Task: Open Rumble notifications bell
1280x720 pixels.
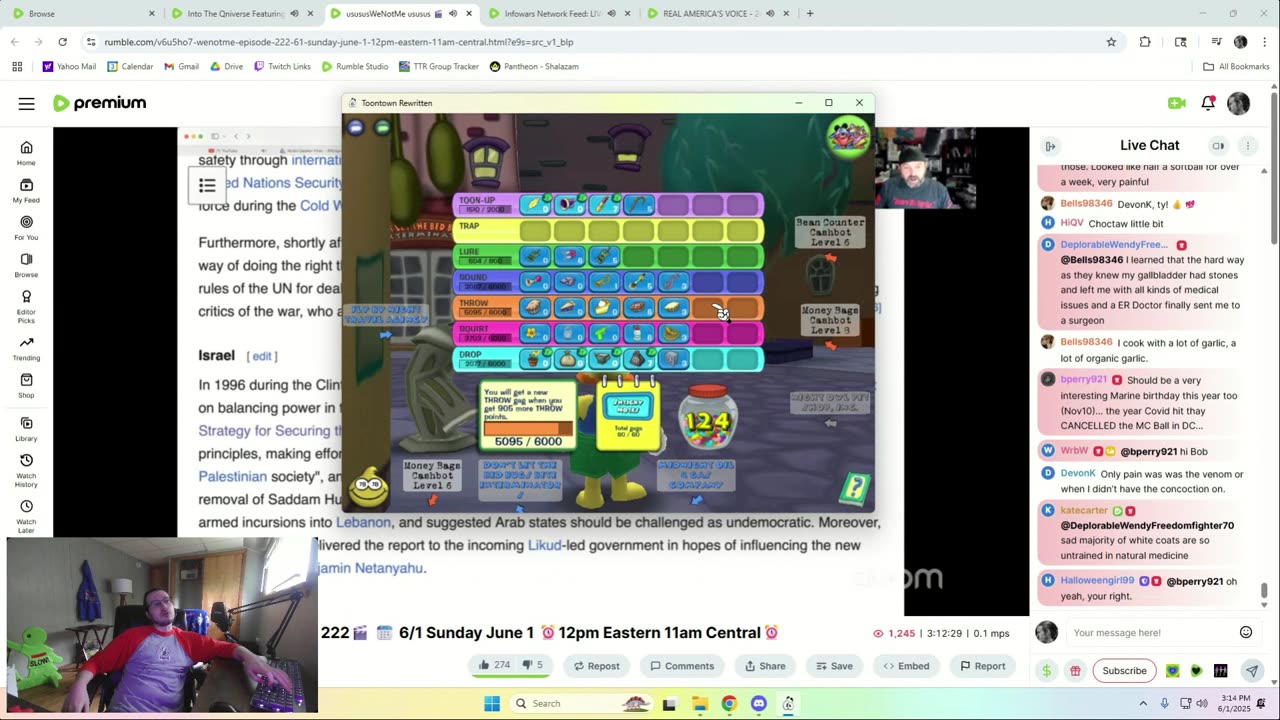Action: [x=1208, y=103]
